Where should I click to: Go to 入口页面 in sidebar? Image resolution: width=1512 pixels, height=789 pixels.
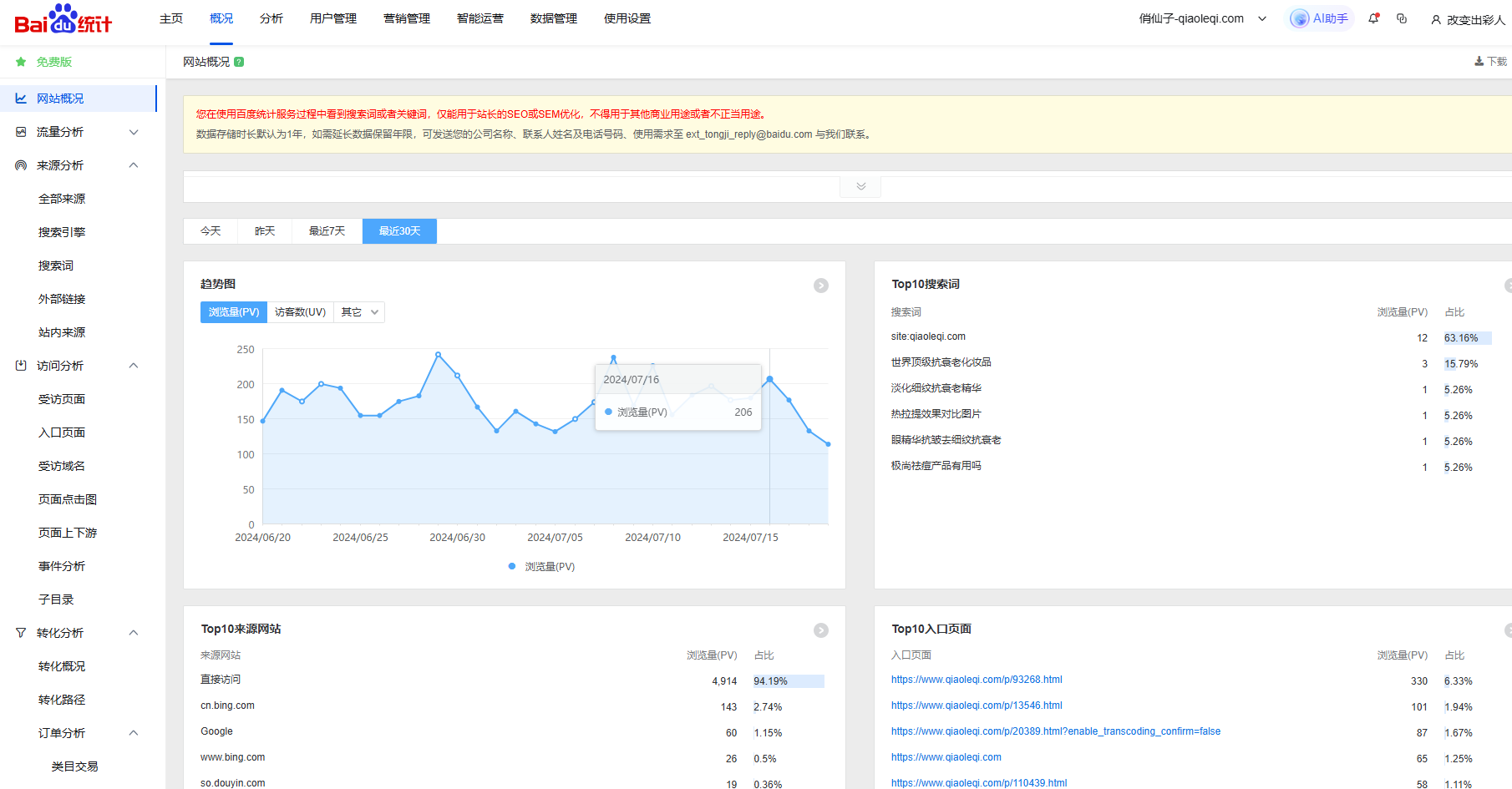coord(62,432)
